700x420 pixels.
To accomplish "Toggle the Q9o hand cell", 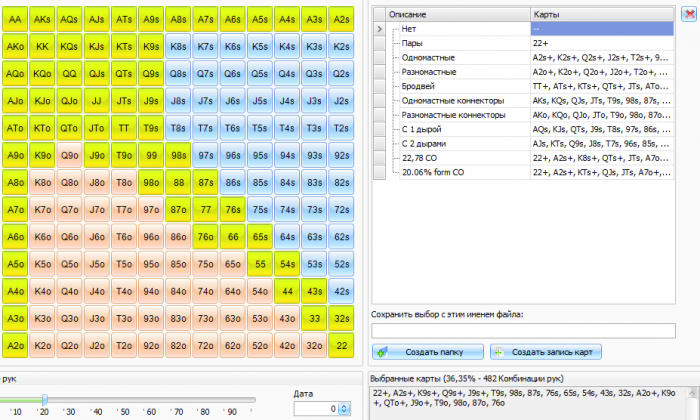I will click(x=70, y=155).
